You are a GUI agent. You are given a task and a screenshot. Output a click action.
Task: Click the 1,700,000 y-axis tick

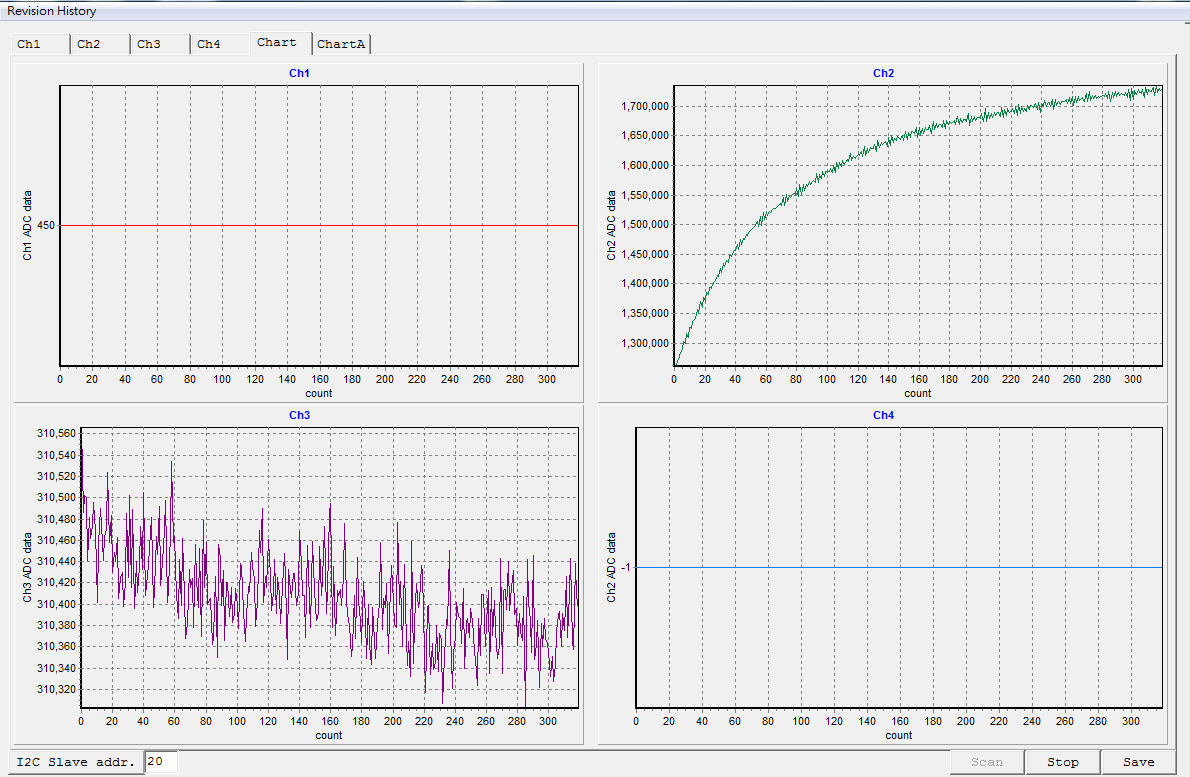(645, 106)
